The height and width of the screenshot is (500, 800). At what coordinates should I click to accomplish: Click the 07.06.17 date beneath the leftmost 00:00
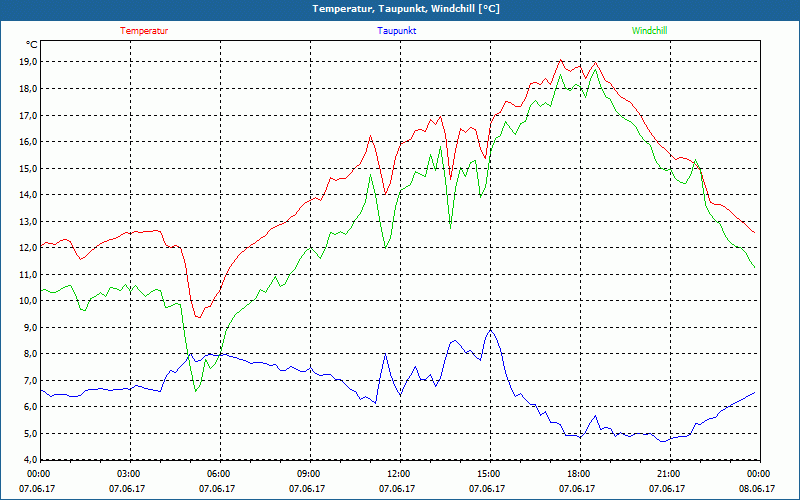point(37,489)
